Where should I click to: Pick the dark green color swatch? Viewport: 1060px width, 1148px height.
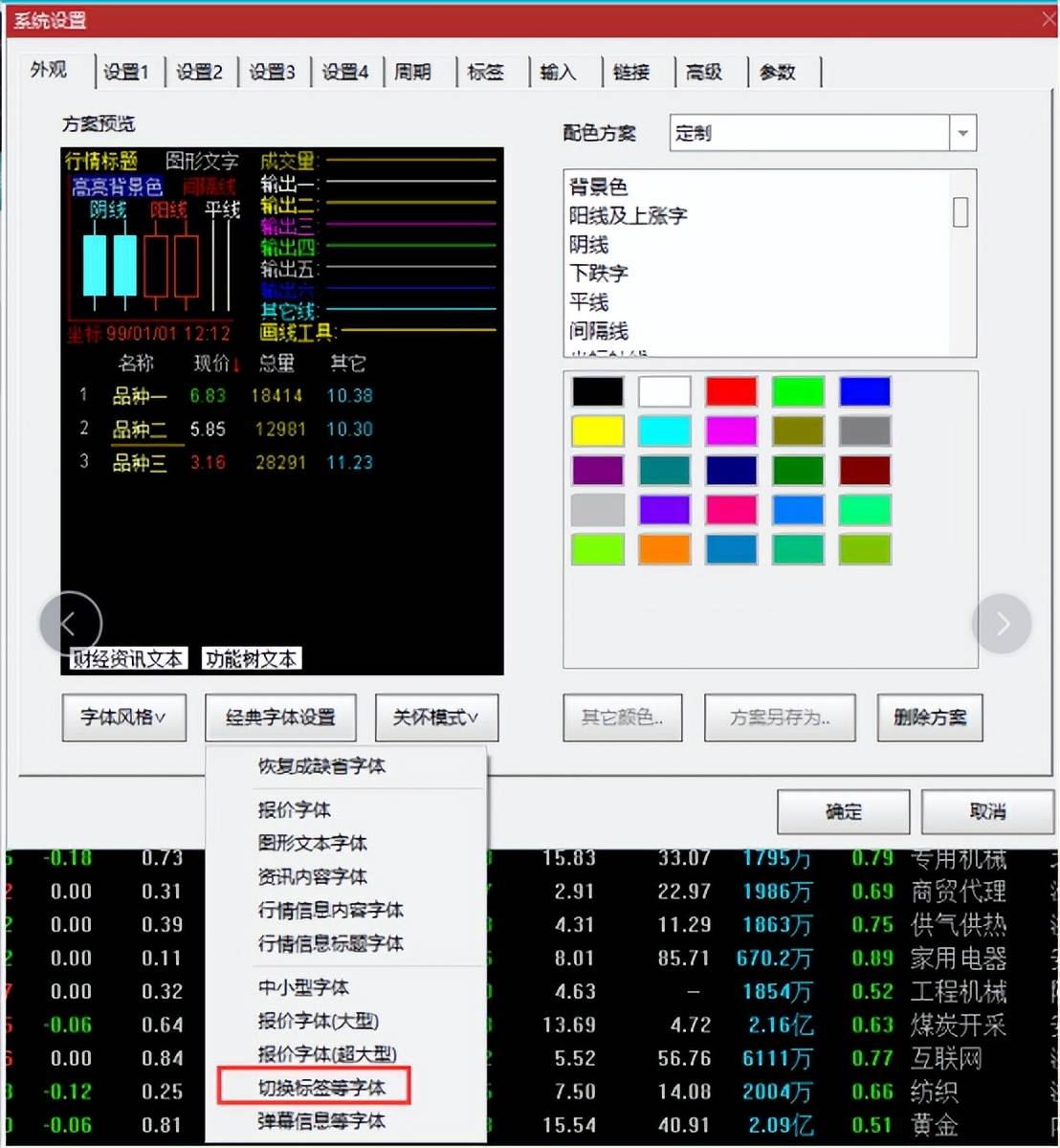(798, 470)
